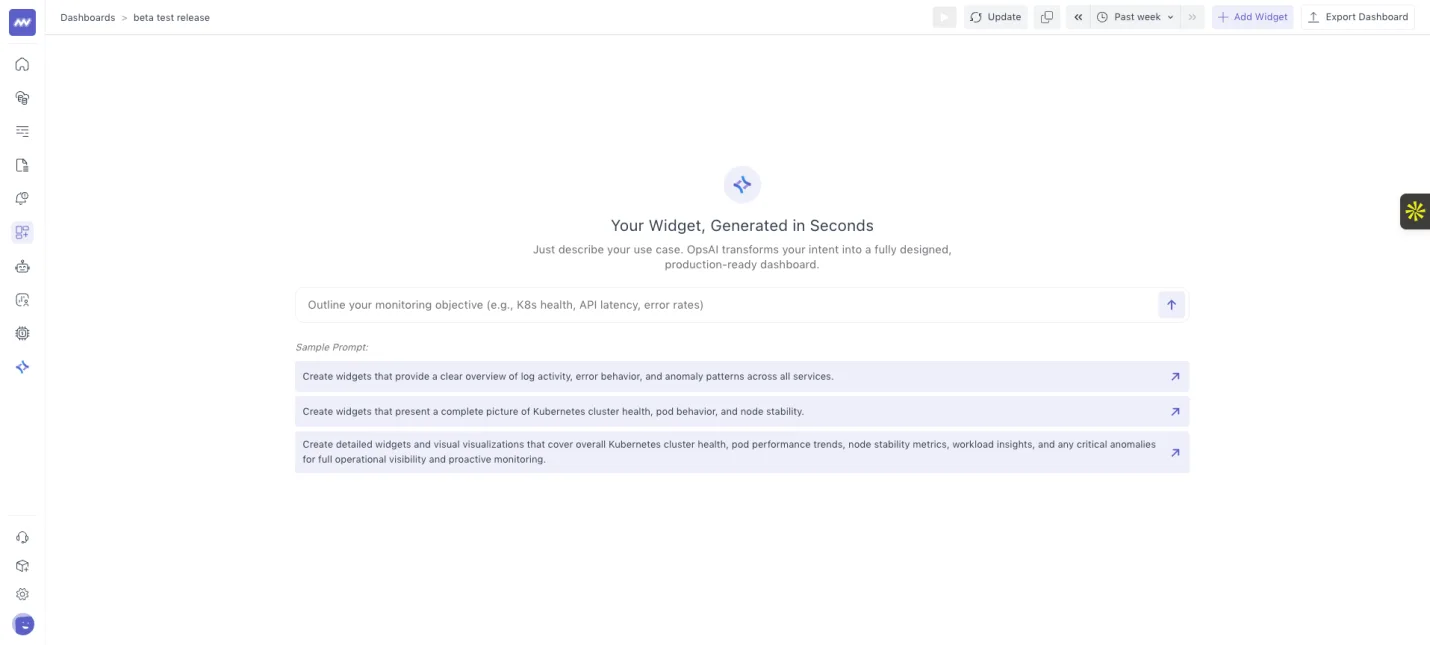Open the package box icon in the sidebar
1430x645 pixels.
[x=22, y=566]
